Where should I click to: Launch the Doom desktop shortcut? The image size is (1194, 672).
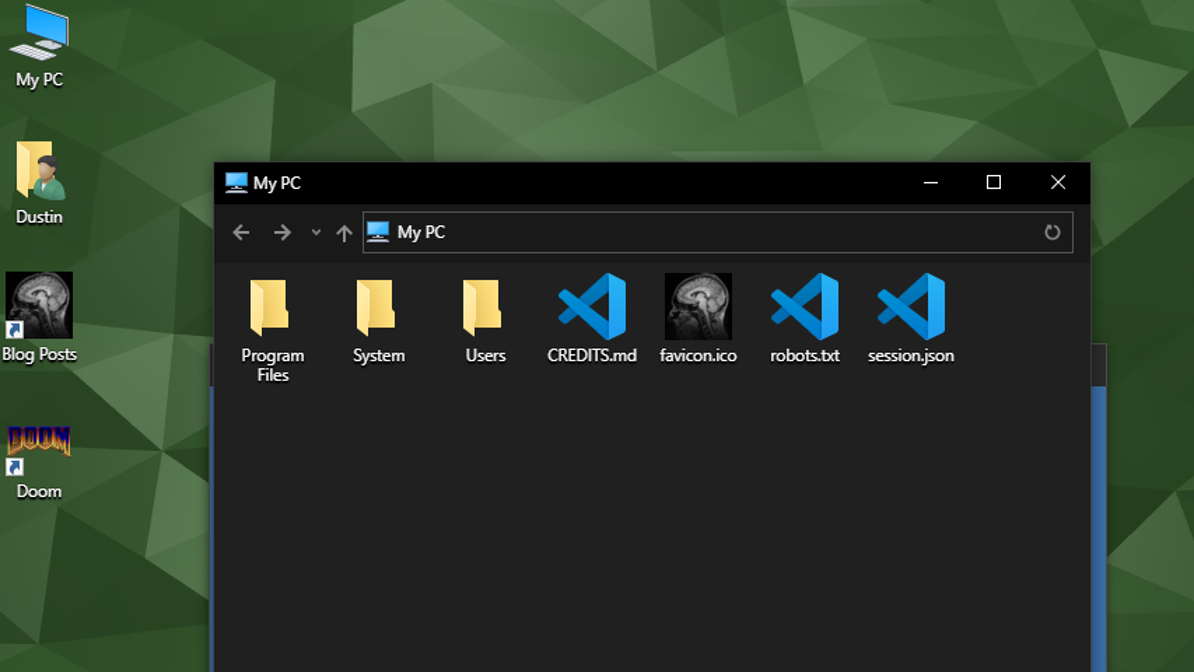(x=39, y=448)
